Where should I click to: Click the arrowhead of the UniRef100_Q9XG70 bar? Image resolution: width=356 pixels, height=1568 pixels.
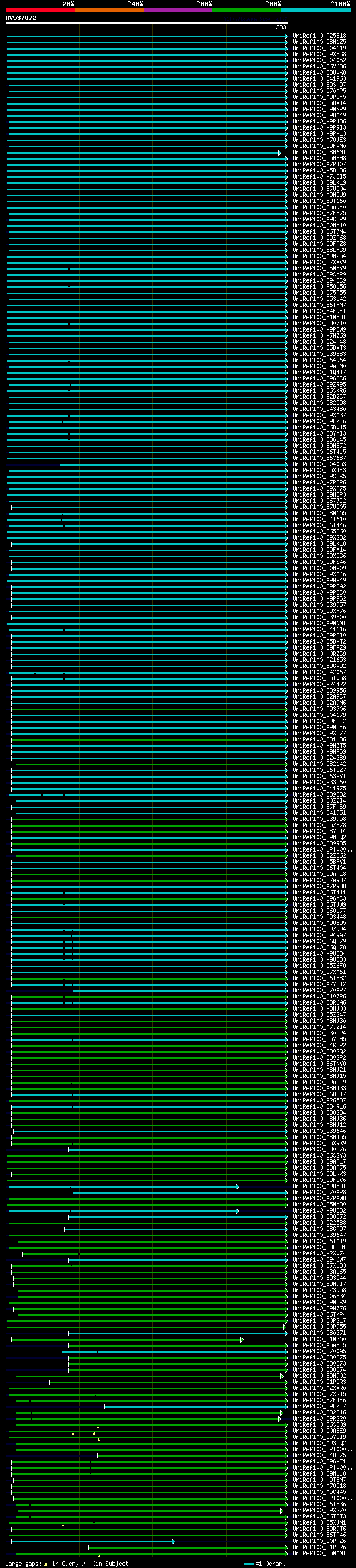coord(282,1511)
